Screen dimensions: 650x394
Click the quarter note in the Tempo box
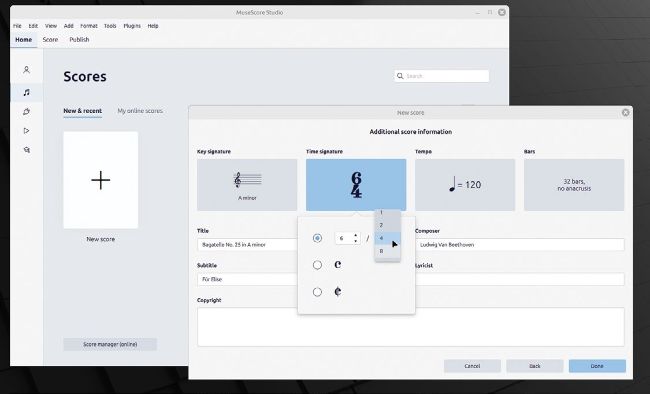(x=452, y=184)
